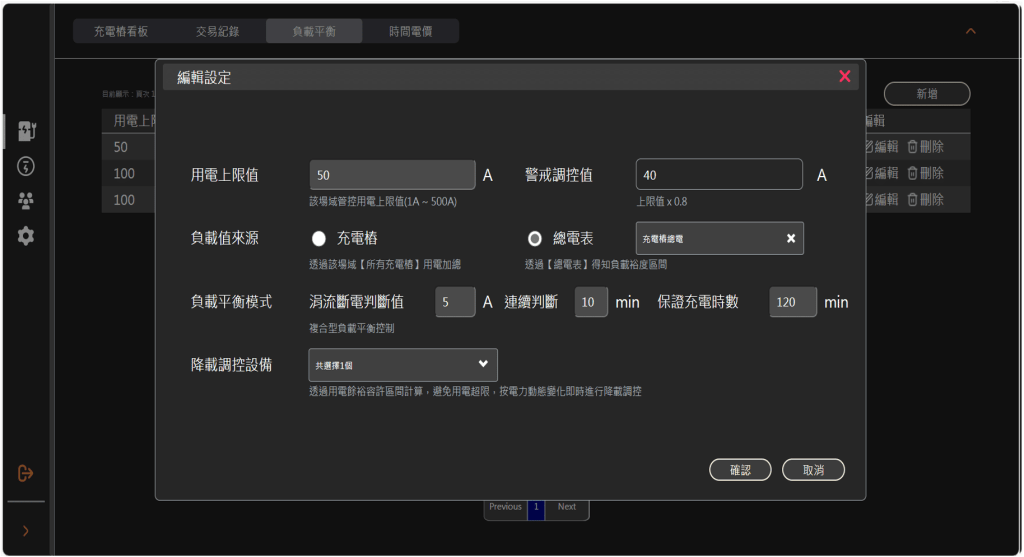Click 編輯 in the second table row
The width and height of the screenshot is (1024, 557).
882,173
